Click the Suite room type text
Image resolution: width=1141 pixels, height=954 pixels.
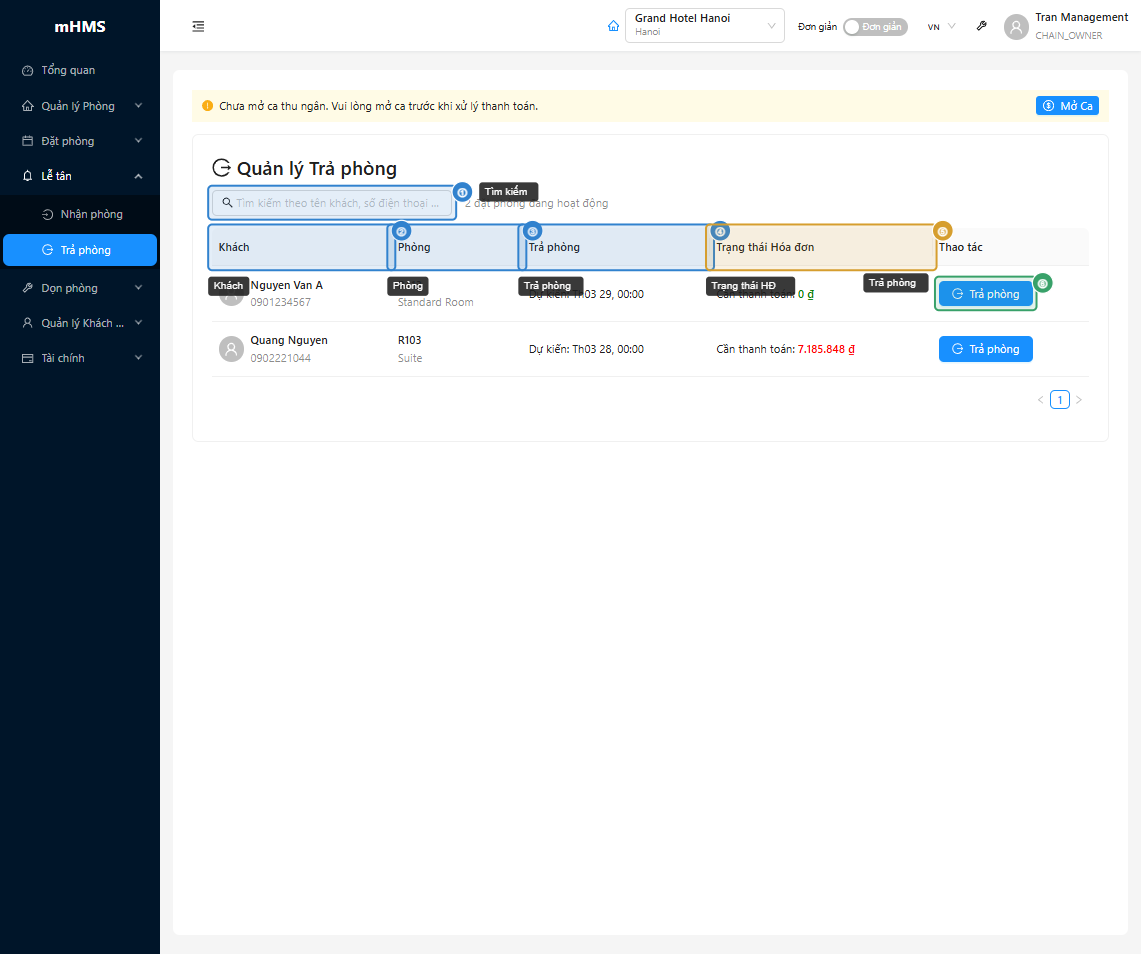pos(410,358)
